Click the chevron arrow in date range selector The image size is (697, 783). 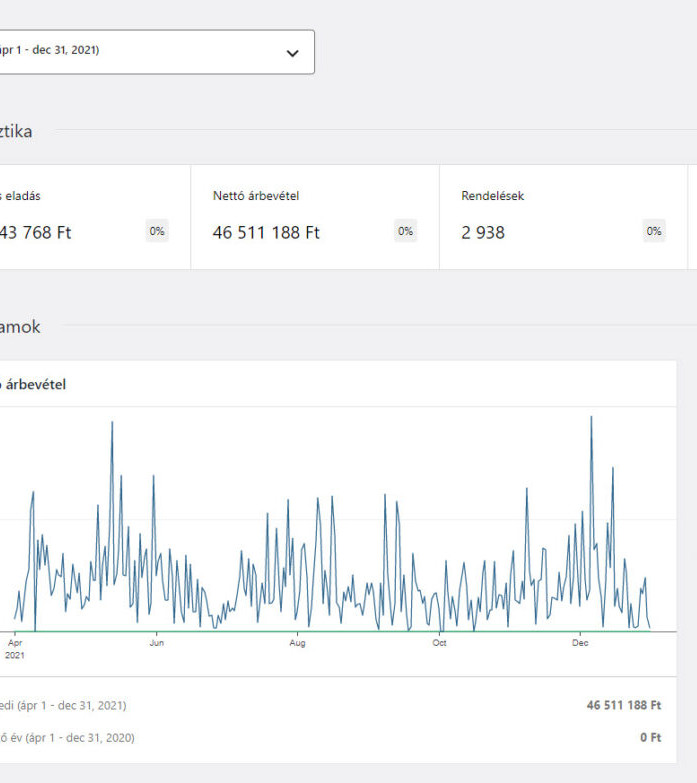tap(292, 53)
